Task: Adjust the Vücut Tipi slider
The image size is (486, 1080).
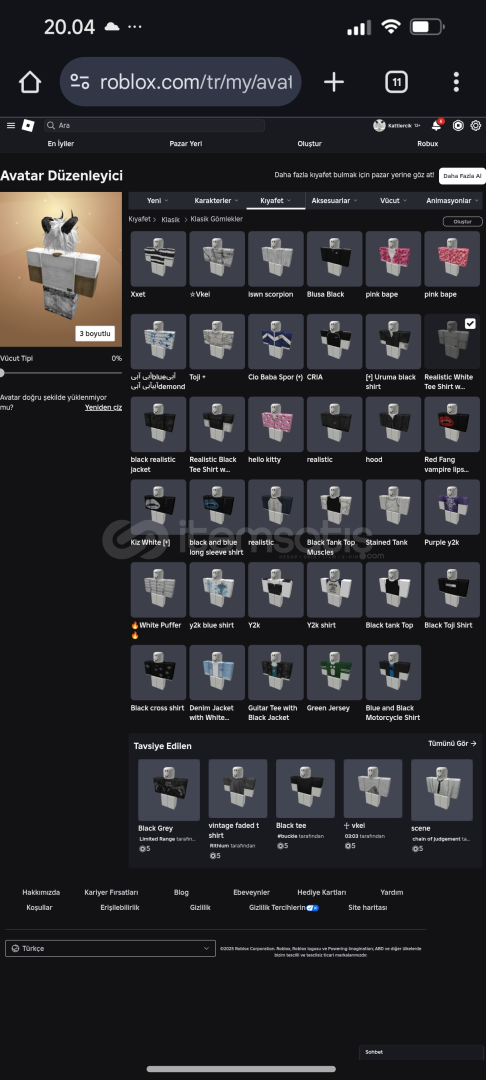Action: [x=61, y=373]
